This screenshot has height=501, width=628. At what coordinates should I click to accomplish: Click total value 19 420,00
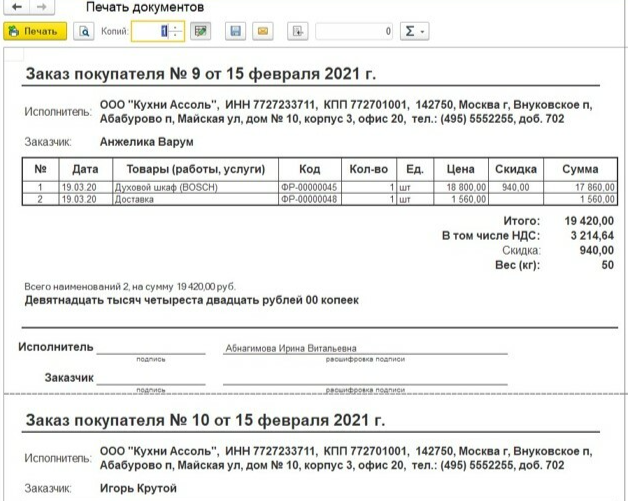(589, 221)
